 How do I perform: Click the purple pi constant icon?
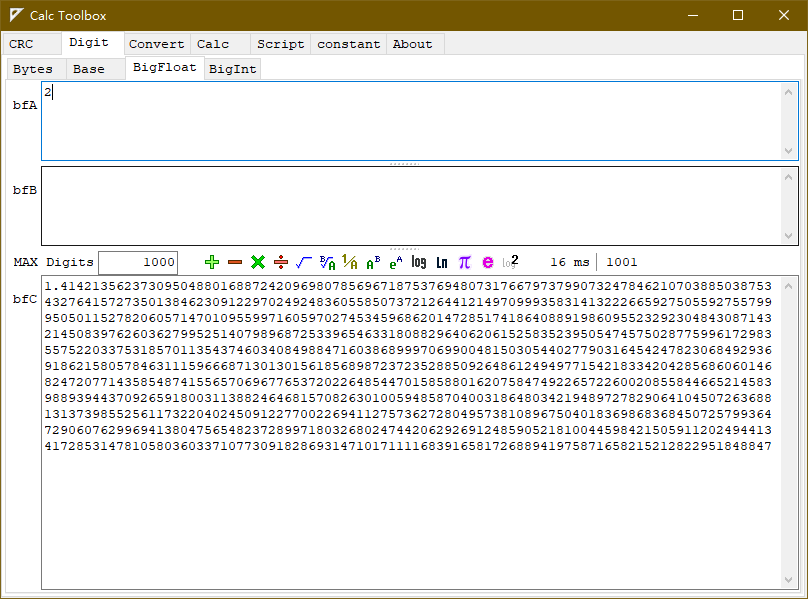point(465,262)
